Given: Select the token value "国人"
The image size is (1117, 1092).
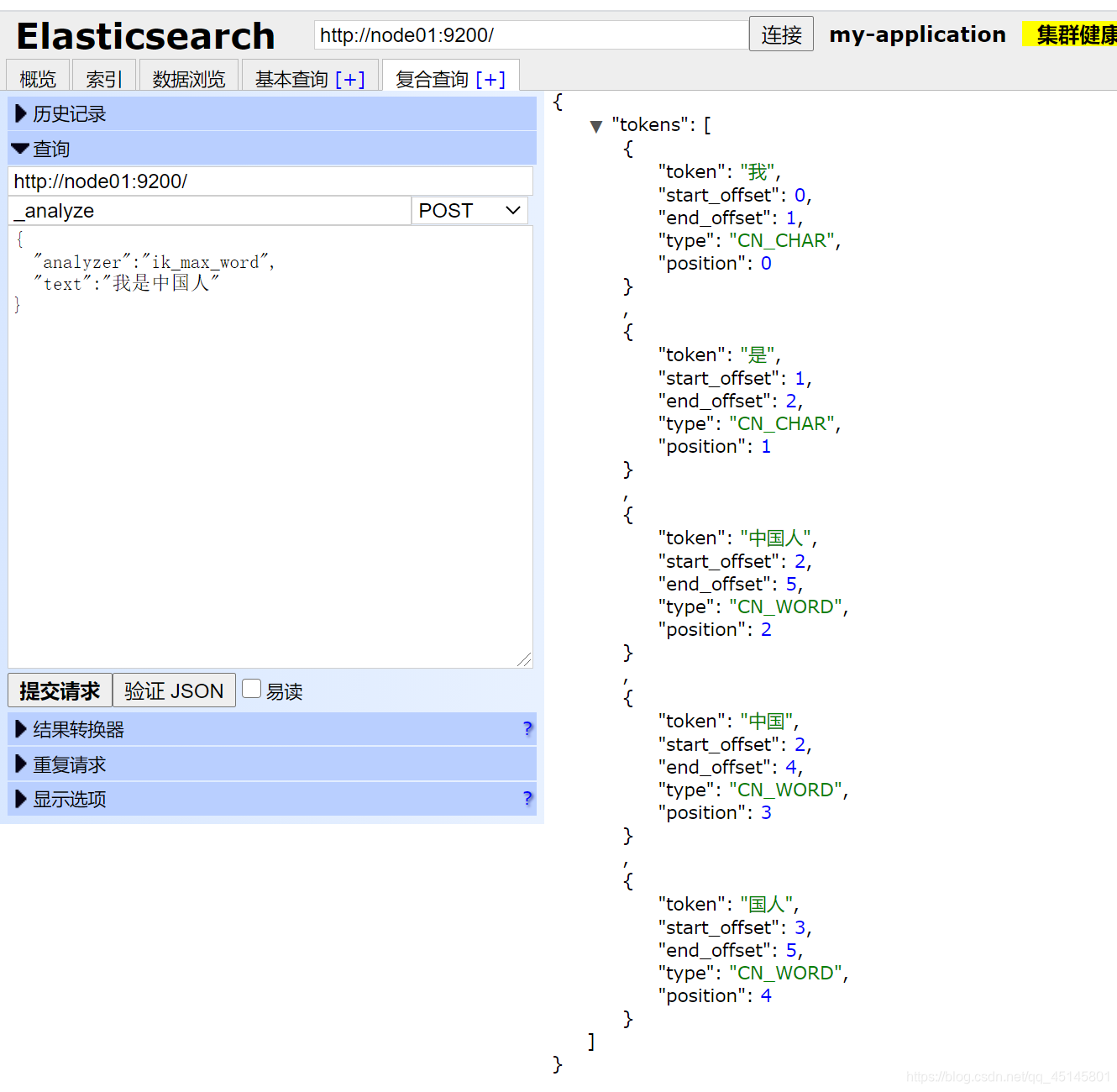Looking at the screenshot, I should (767, 904).
